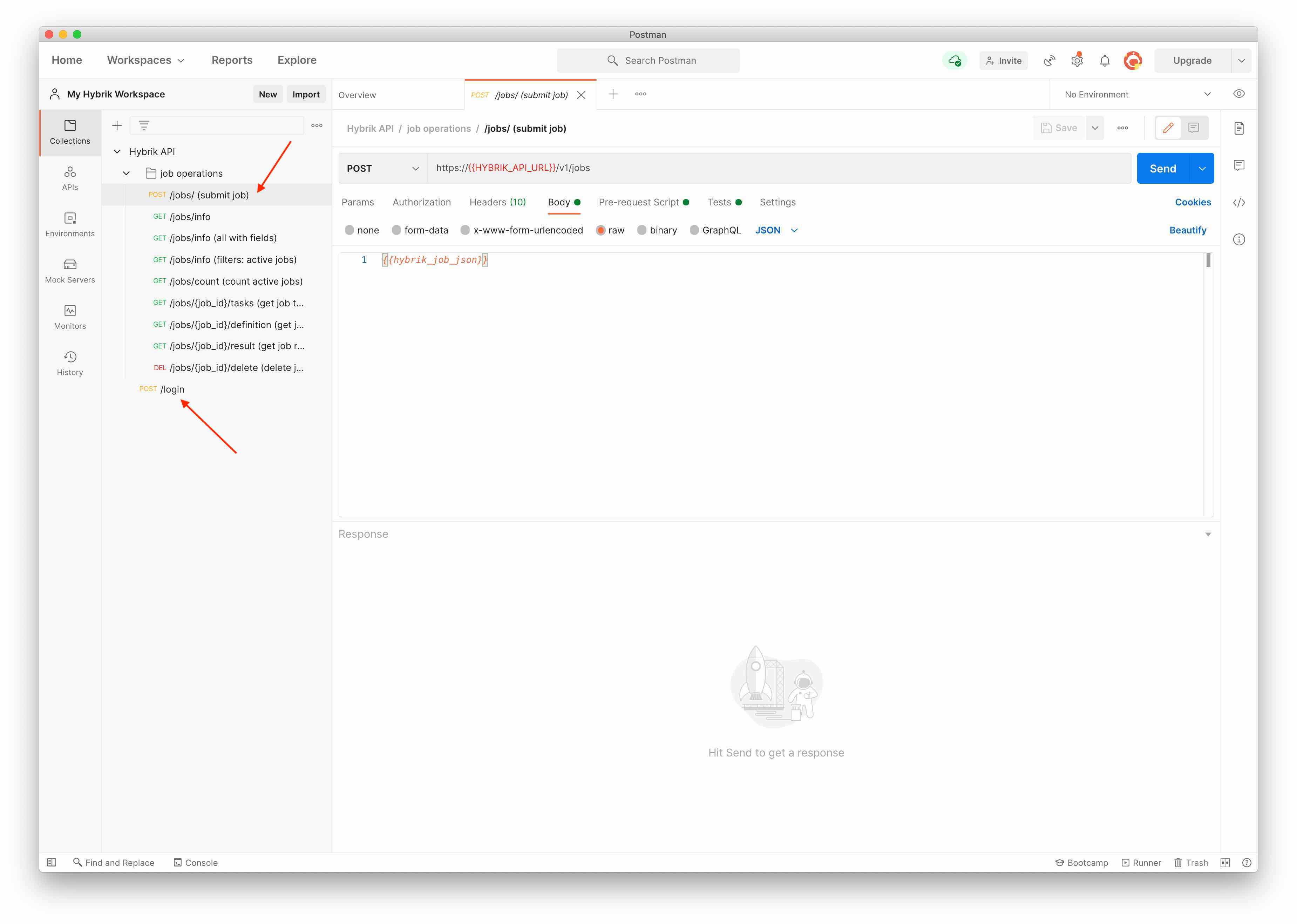This screenshot has width=1297, height=924.
Task: Open the code snippet pane icon
Action: click(1239, 202)
